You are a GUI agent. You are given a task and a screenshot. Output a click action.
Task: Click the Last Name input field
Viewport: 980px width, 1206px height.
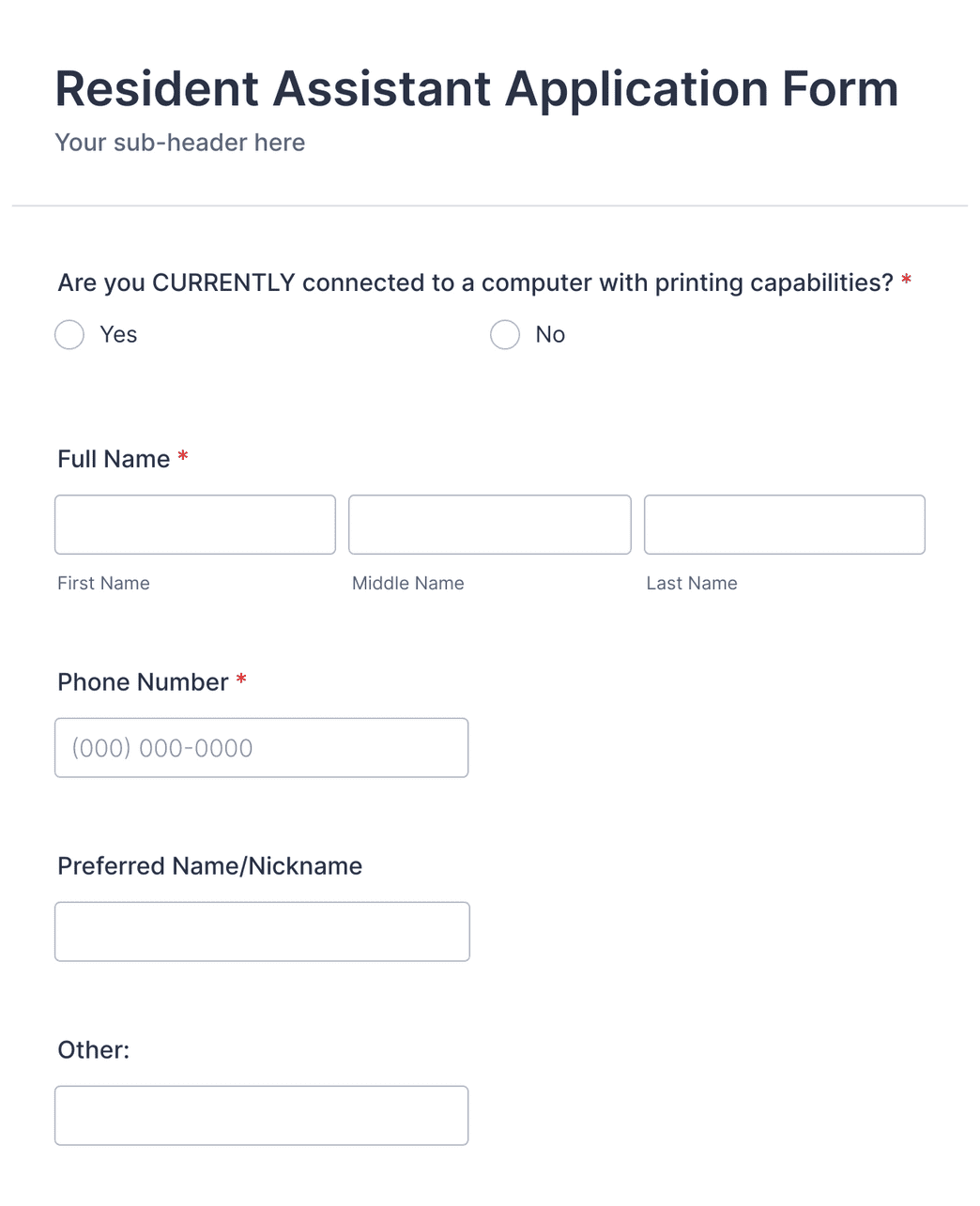click(784, 524)
